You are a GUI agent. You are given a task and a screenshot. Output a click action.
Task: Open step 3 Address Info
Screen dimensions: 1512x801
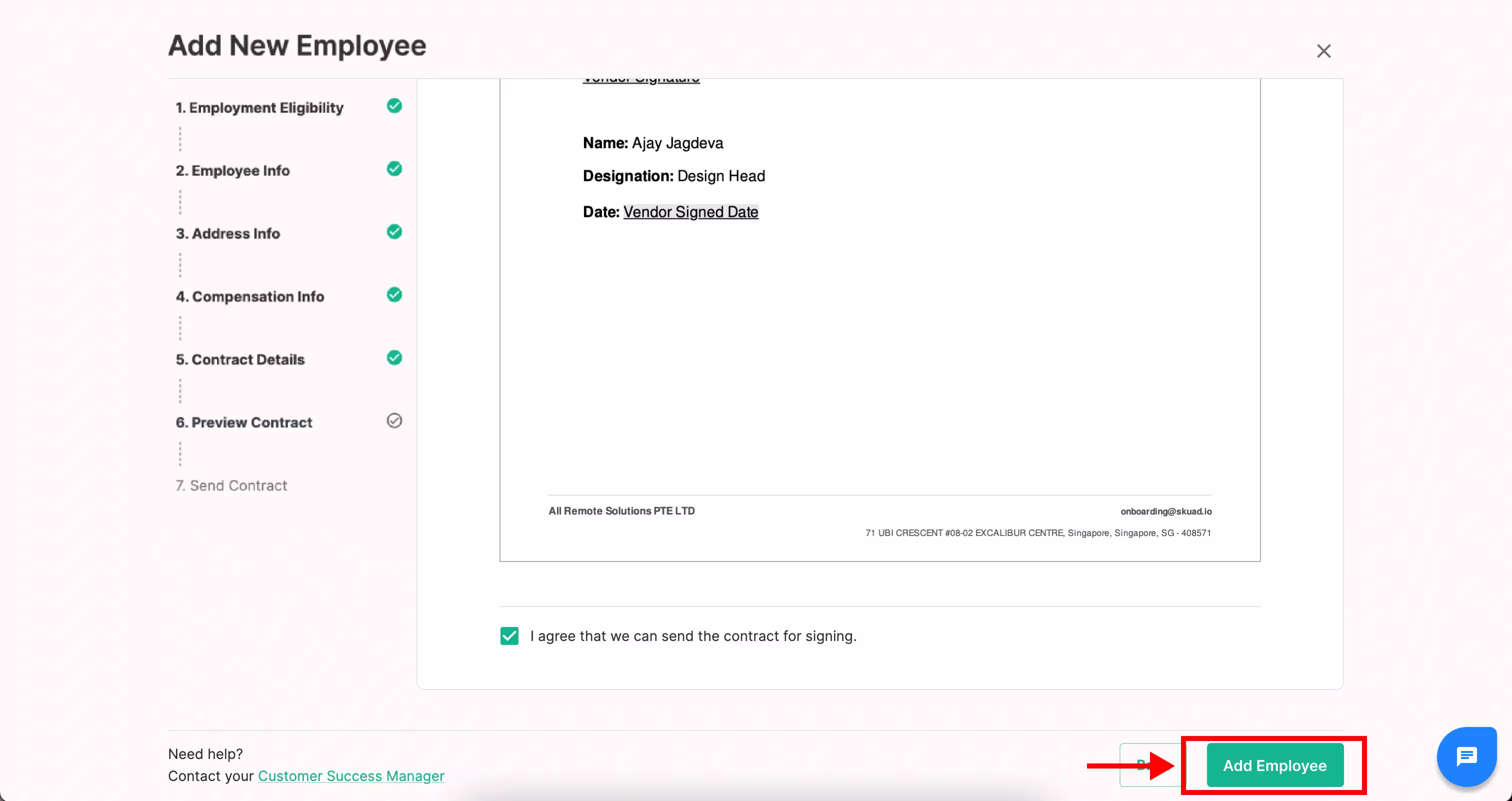[227, 233]
